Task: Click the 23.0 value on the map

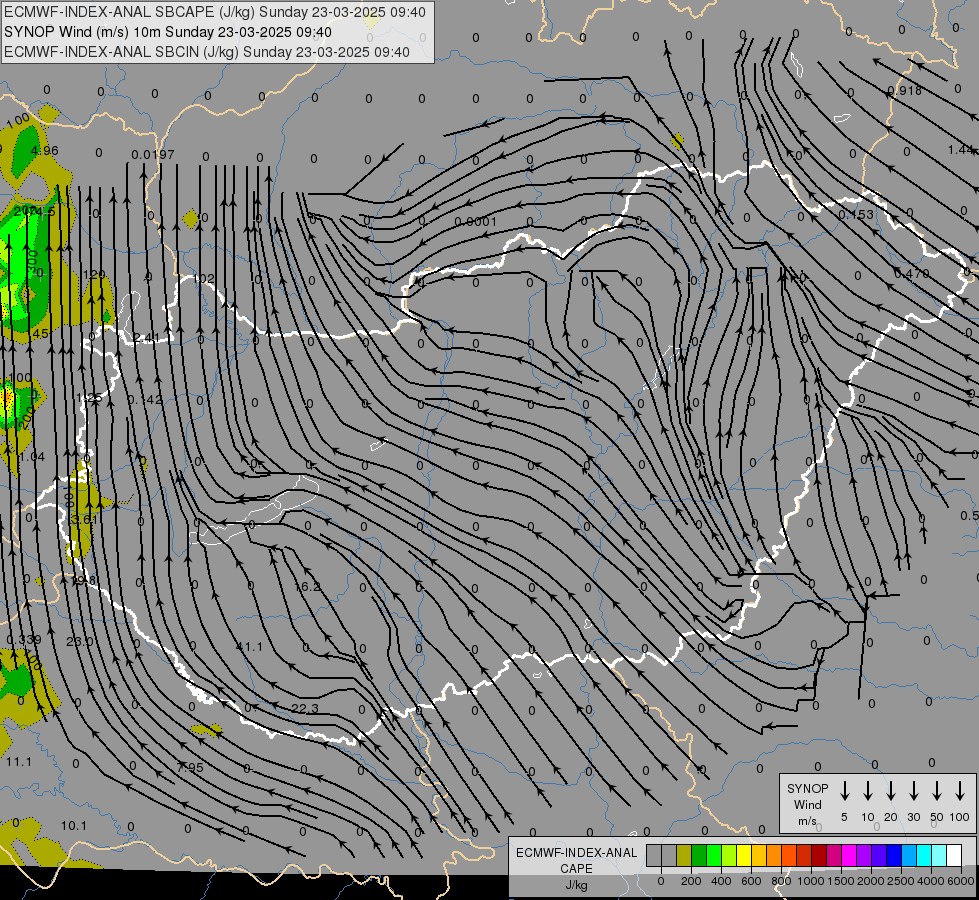Action: [80, 641]
